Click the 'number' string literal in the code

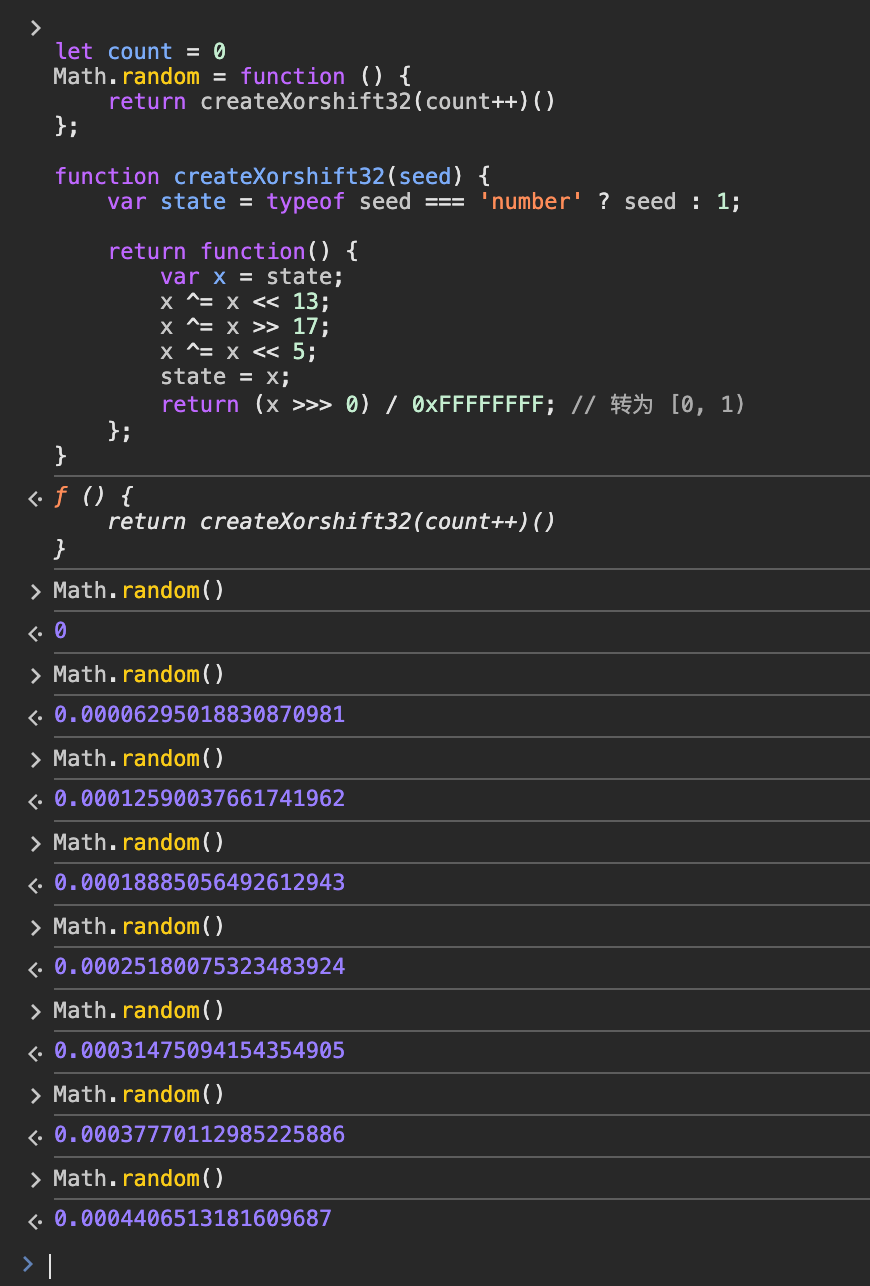(537, 202)
